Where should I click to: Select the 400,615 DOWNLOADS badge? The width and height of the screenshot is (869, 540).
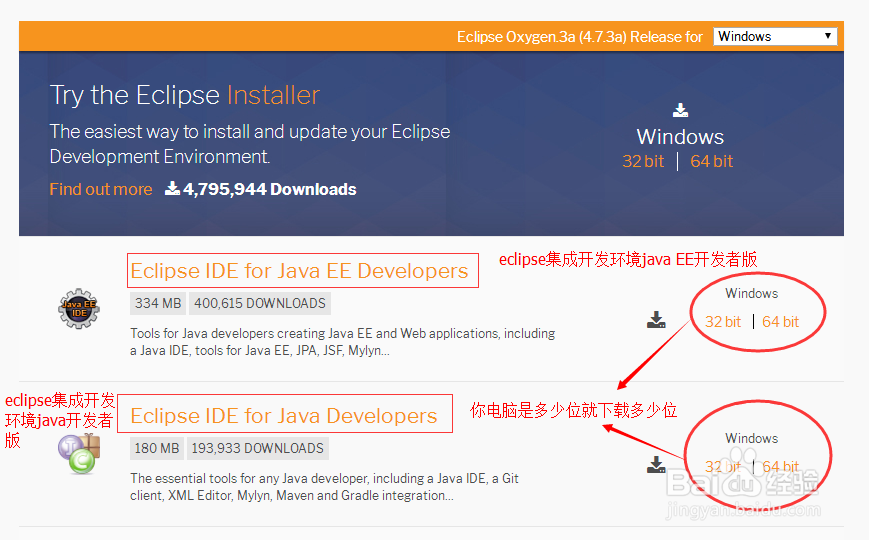(x=260, y=303)
